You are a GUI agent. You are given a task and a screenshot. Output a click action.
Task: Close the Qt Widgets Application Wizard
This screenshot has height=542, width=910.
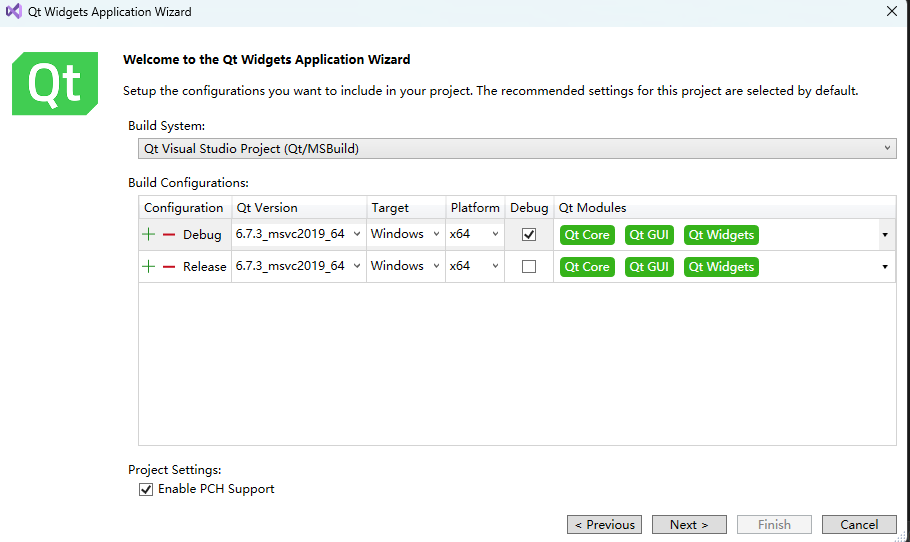tap(892, 11)
